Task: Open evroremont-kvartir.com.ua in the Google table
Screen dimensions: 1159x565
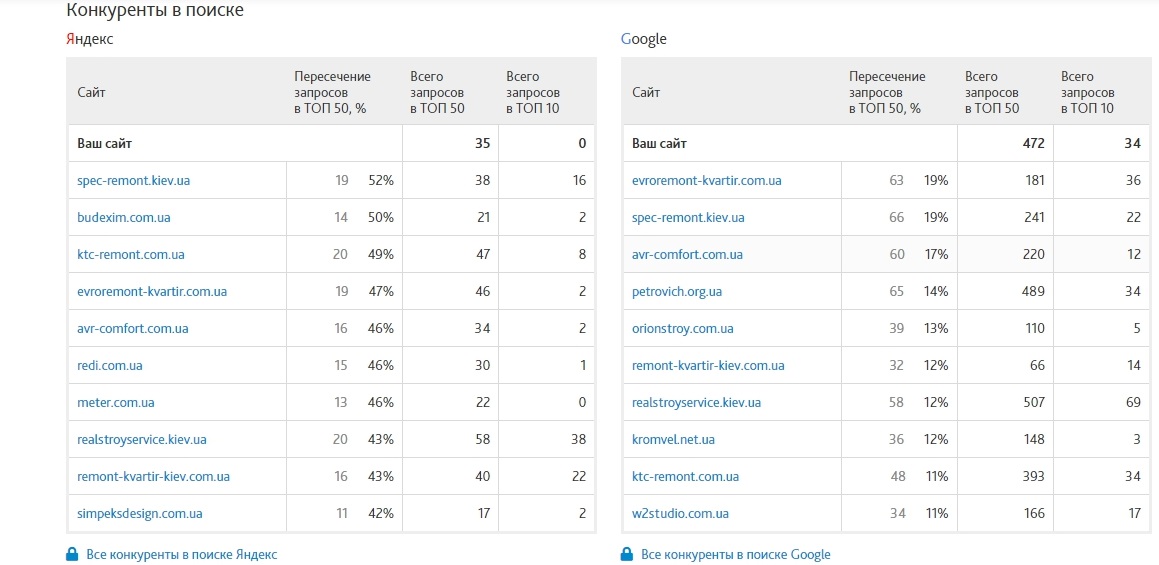Action: [x=706, y=181]
